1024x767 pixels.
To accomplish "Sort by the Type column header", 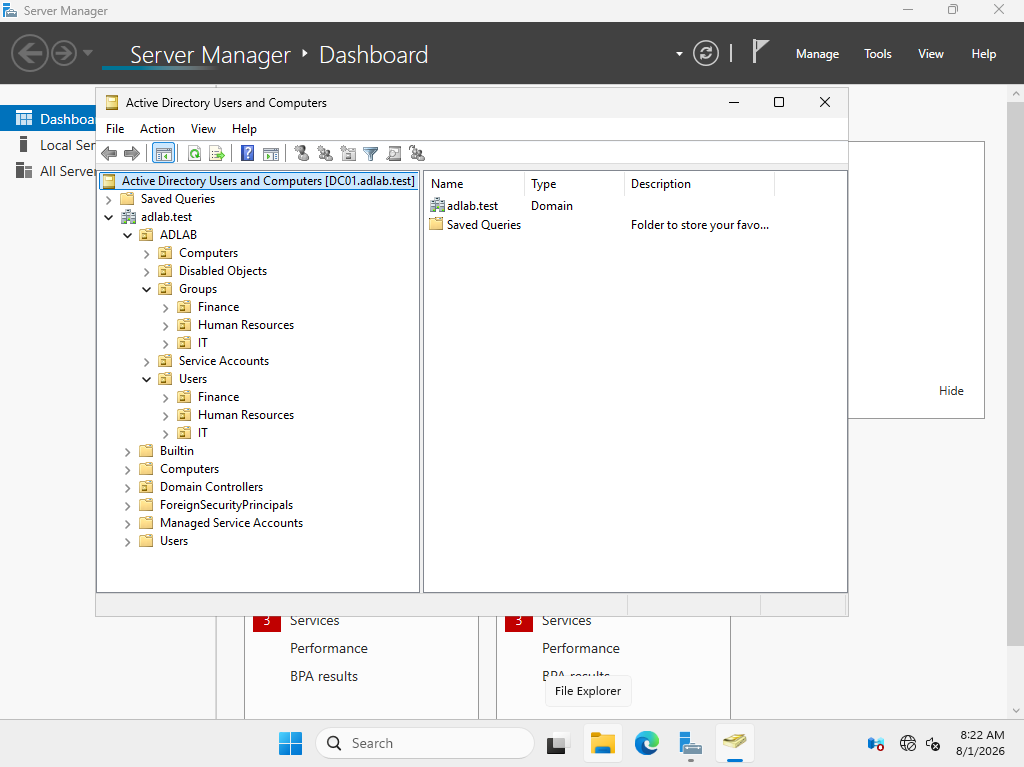I will point(574,184).
